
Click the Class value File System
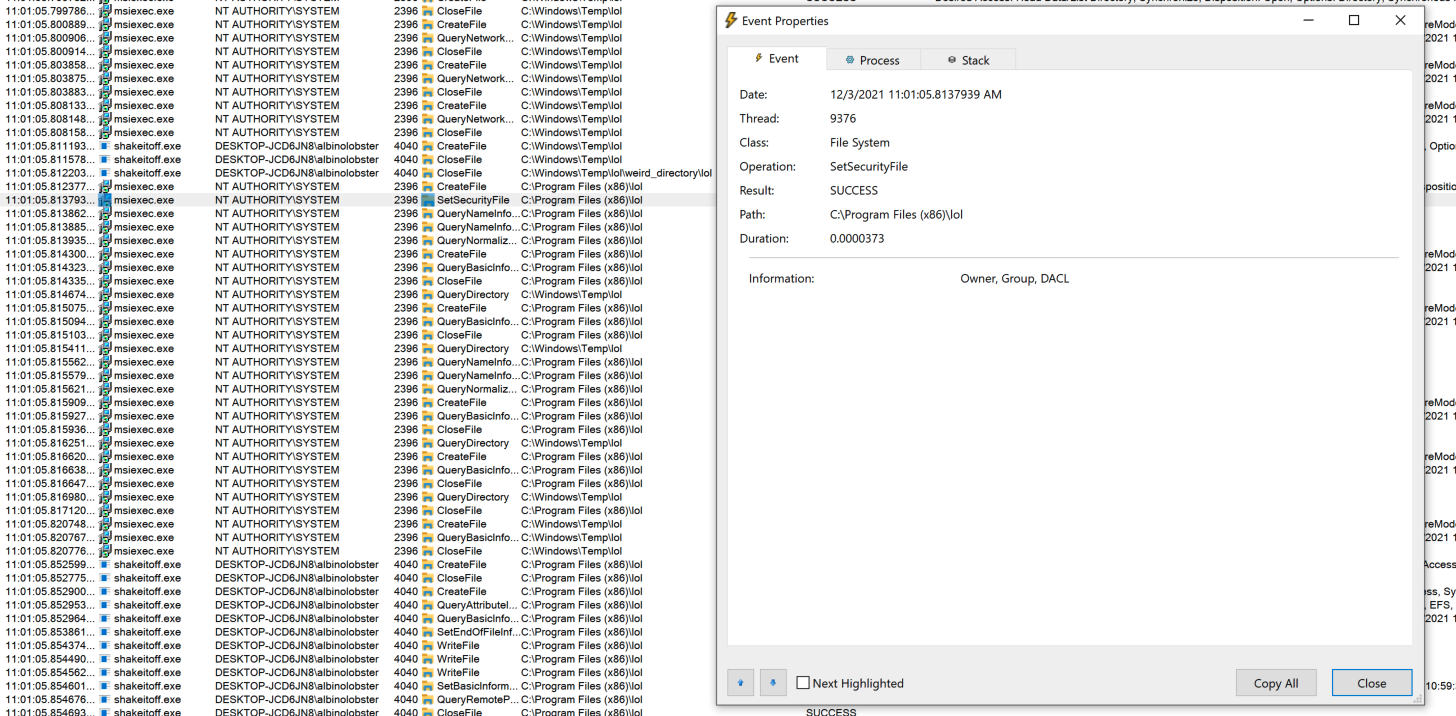click(x=860, y=143)
